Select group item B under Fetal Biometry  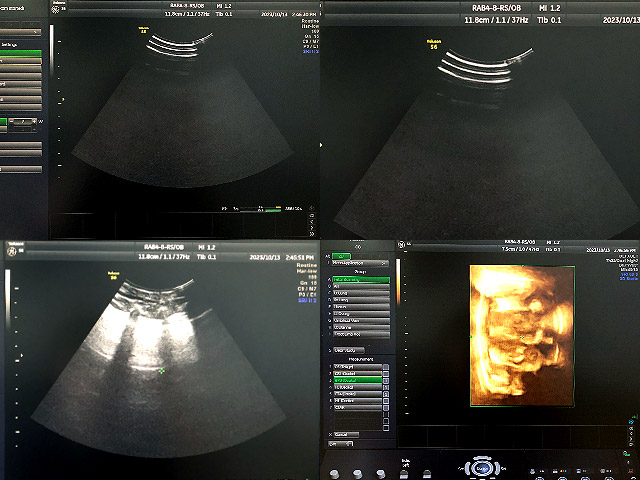(361, 287)
